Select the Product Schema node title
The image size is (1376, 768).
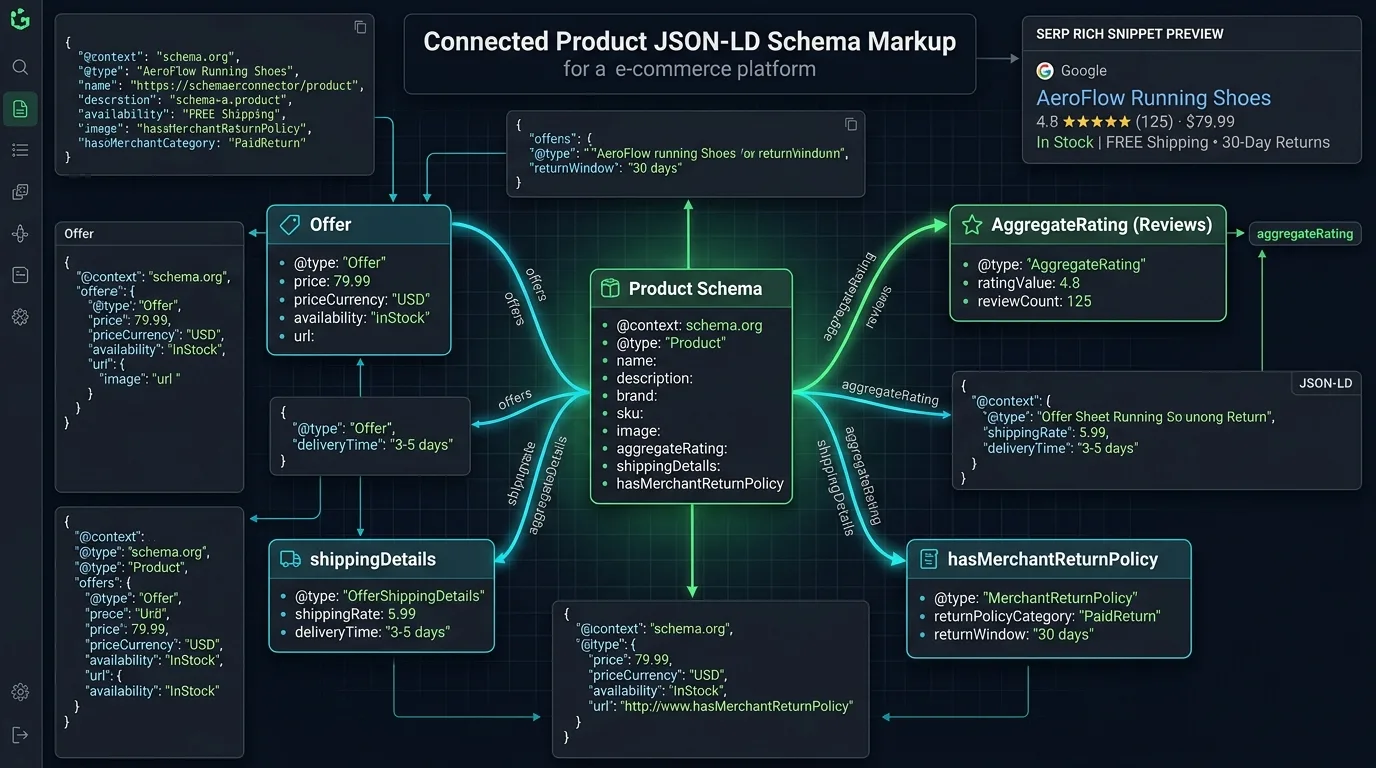tap(695, 289)
